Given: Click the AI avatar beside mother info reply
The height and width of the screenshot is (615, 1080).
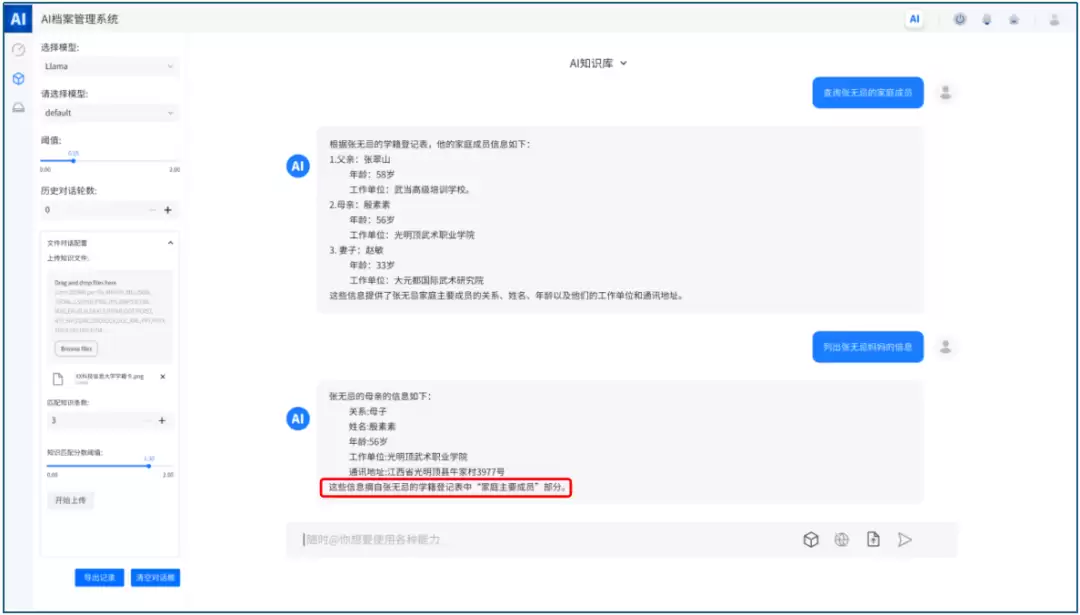Looking at the screenshot, I should (x=298, y=419).
